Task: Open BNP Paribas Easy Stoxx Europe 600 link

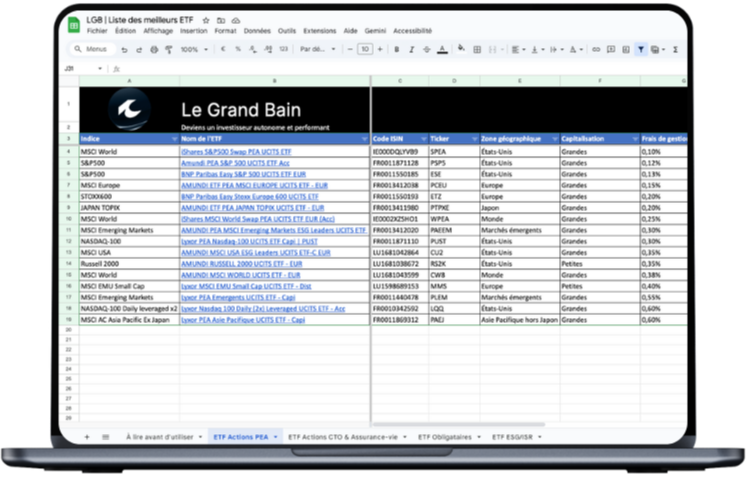Action: click(250, 197)
